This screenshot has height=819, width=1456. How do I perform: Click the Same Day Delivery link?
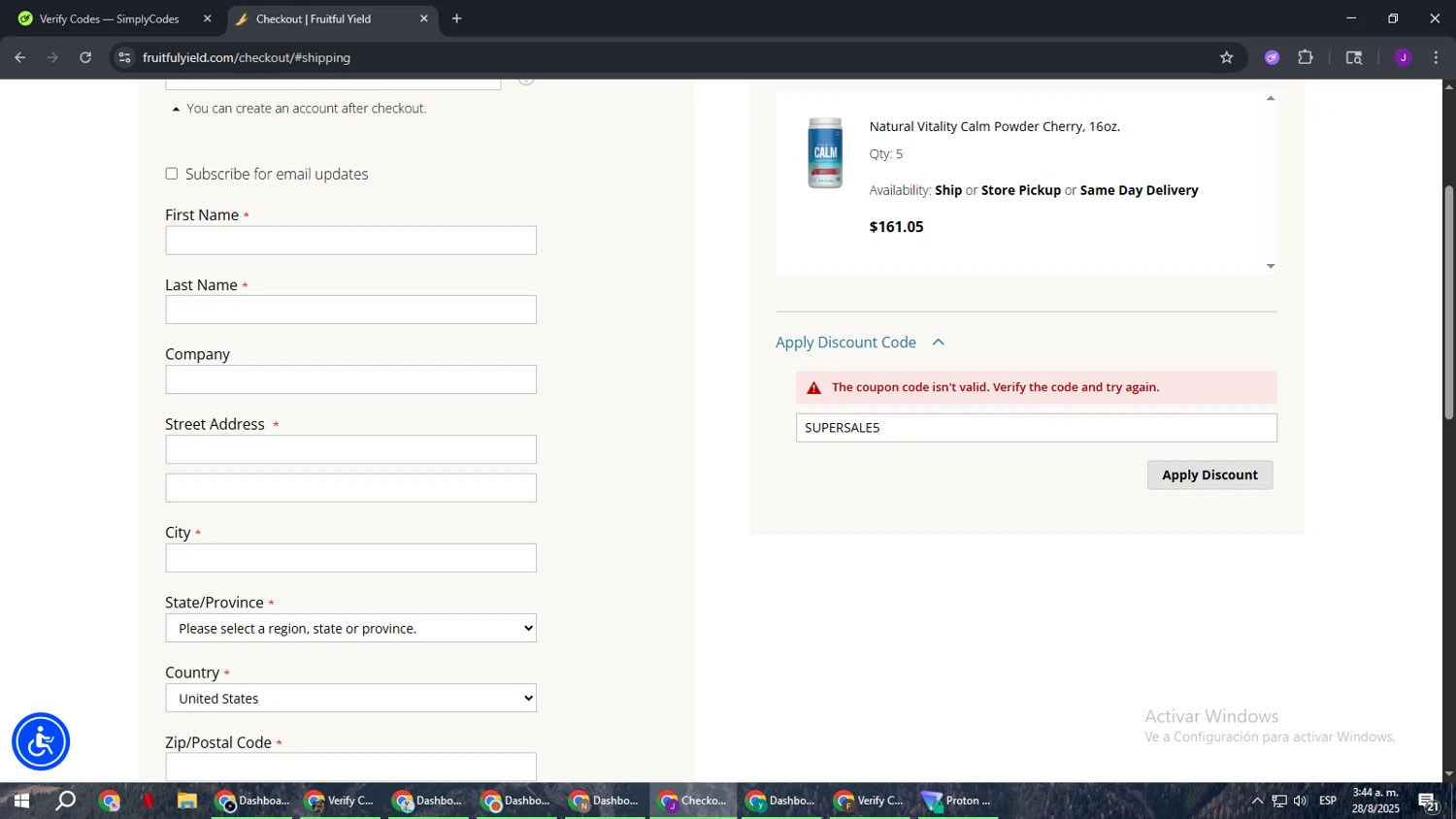tap(1139, 190)
